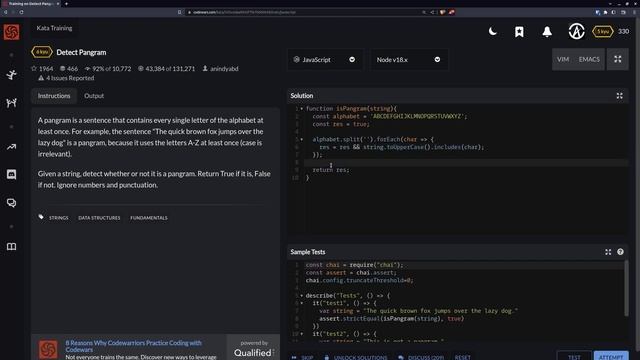Viewport: 640px width, 360px height.
Task: Collapse the test1 it-block fold arrow
Action: pyautogui.click(x=302, y=303)
